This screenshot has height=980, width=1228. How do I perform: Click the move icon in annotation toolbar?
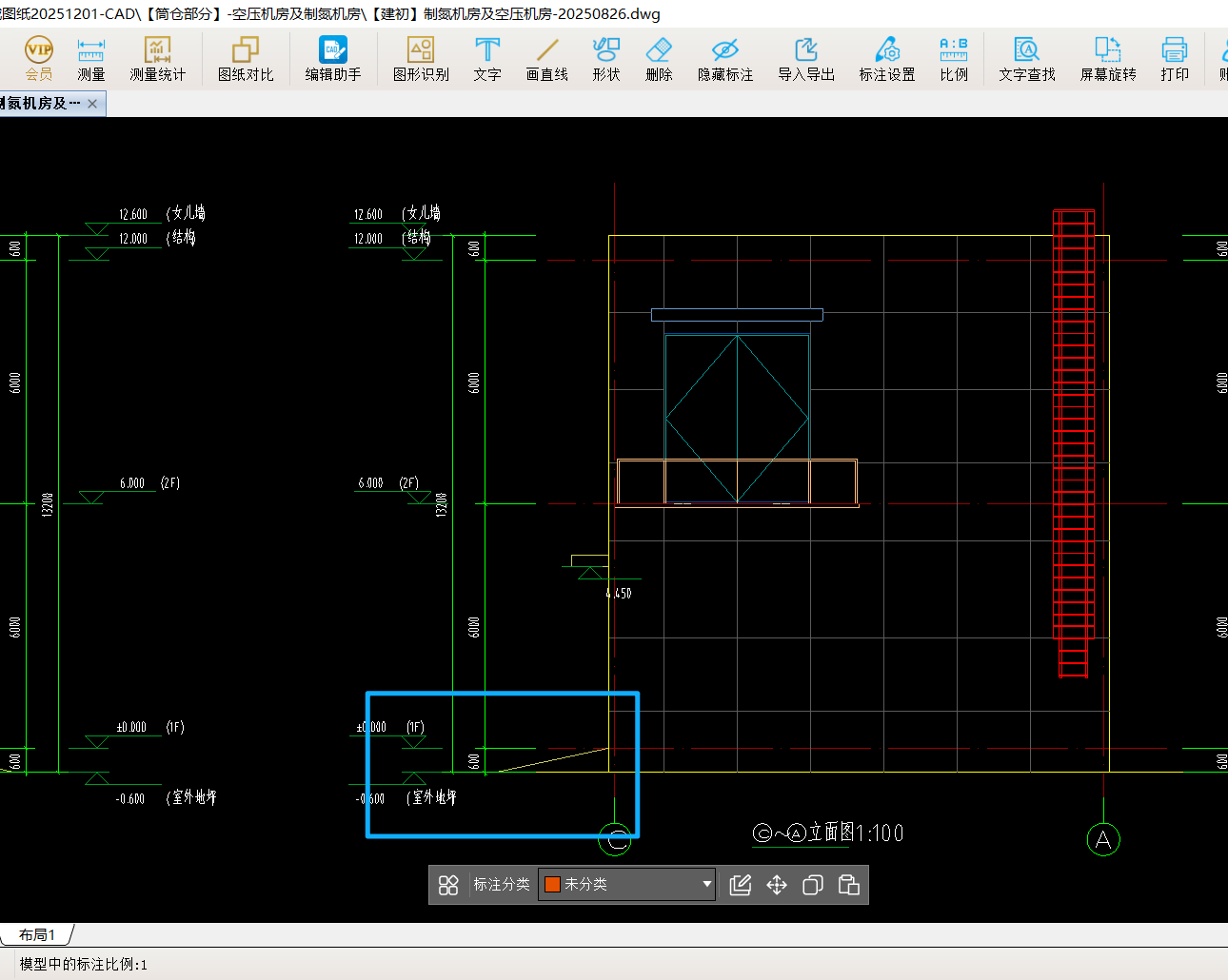point(777,886)
